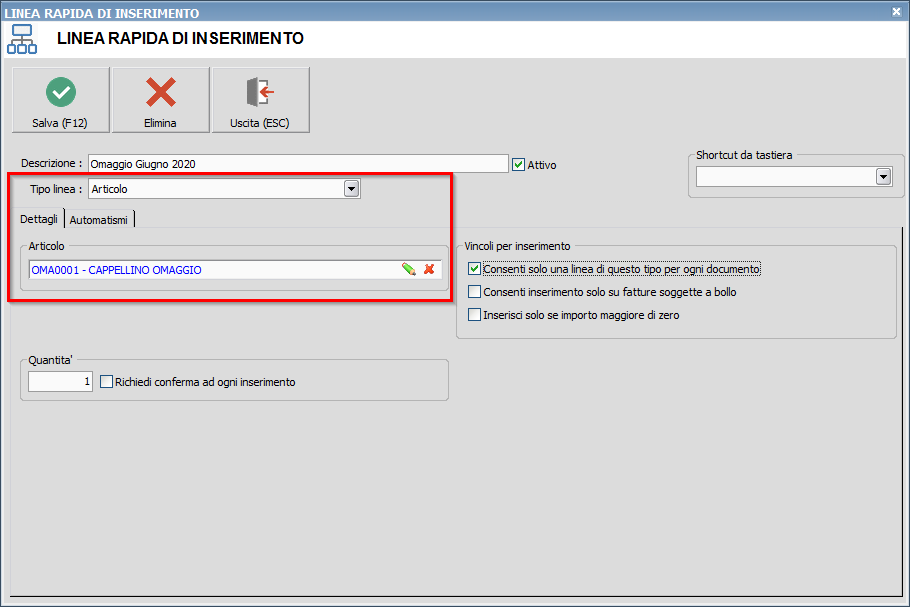Check 'Richiedi conferma ad ogni inserimento'
This screenshot has height=607, width=910.
click(x=106, y=382)
